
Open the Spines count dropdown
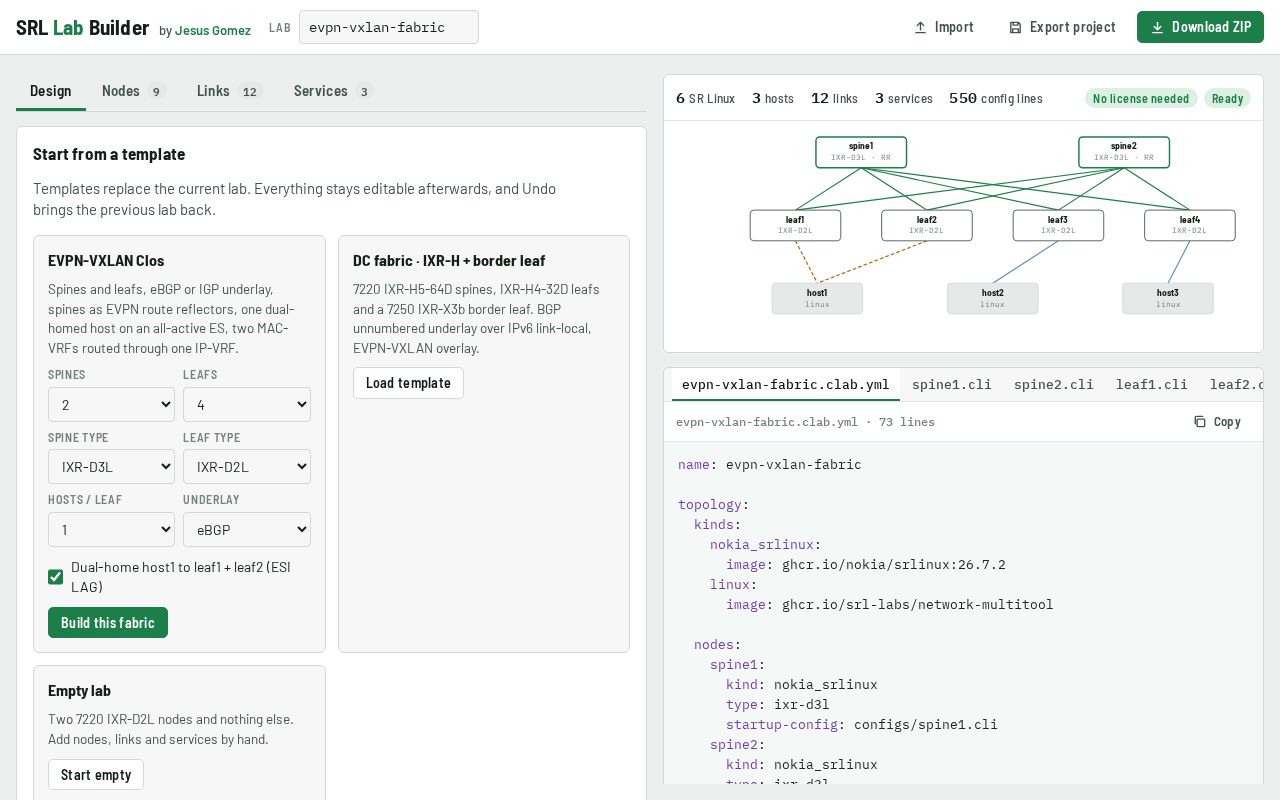[x=111, y=405]
